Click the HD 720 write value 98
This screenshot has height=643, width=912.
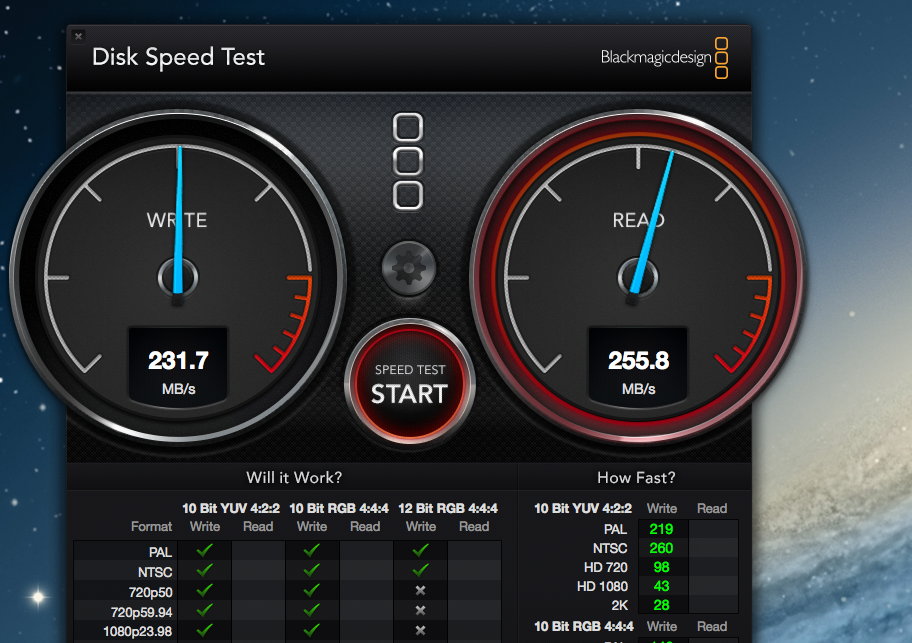pyautogui.click(x=661, y=567)
